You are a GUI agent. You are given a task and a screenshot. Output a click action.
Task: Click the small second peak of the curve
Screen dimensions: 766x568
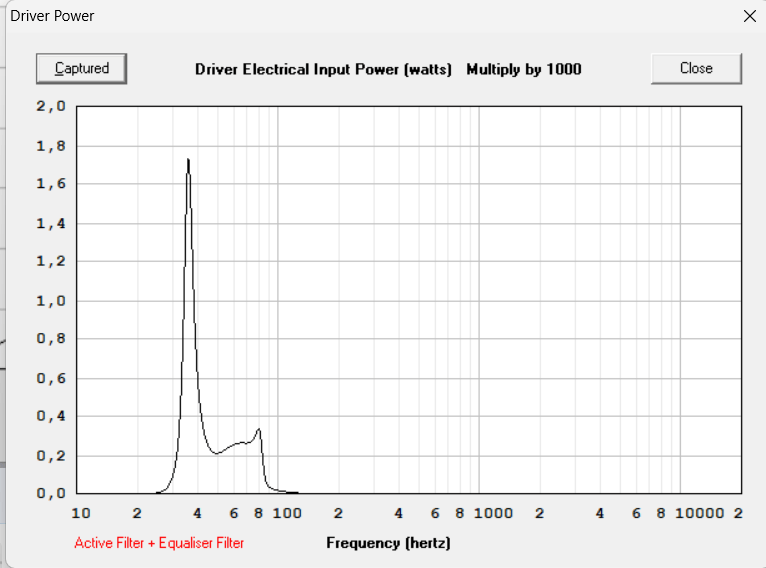point(259,429)
